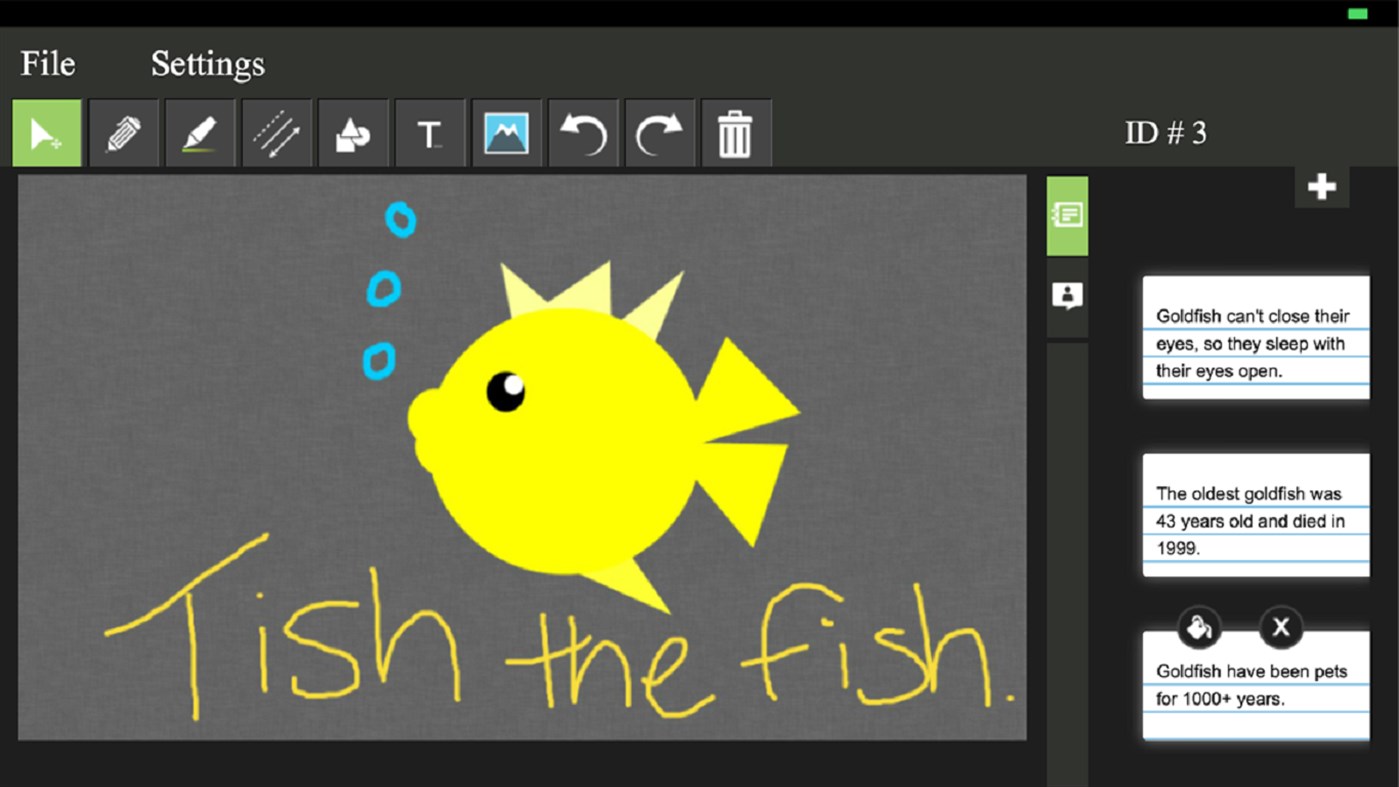1399x787 pixels.
Task: Switch to the notes list tab
Action: coord(1067,215)
